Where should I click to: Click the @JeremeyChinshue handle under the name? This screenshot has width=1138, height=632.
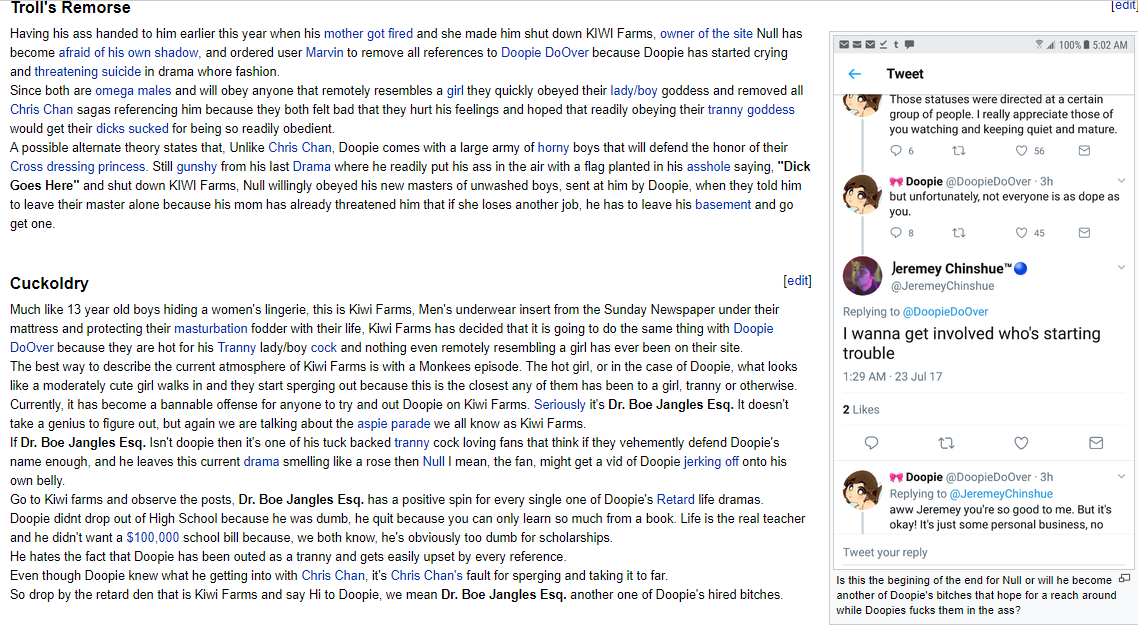click(943, 287)
